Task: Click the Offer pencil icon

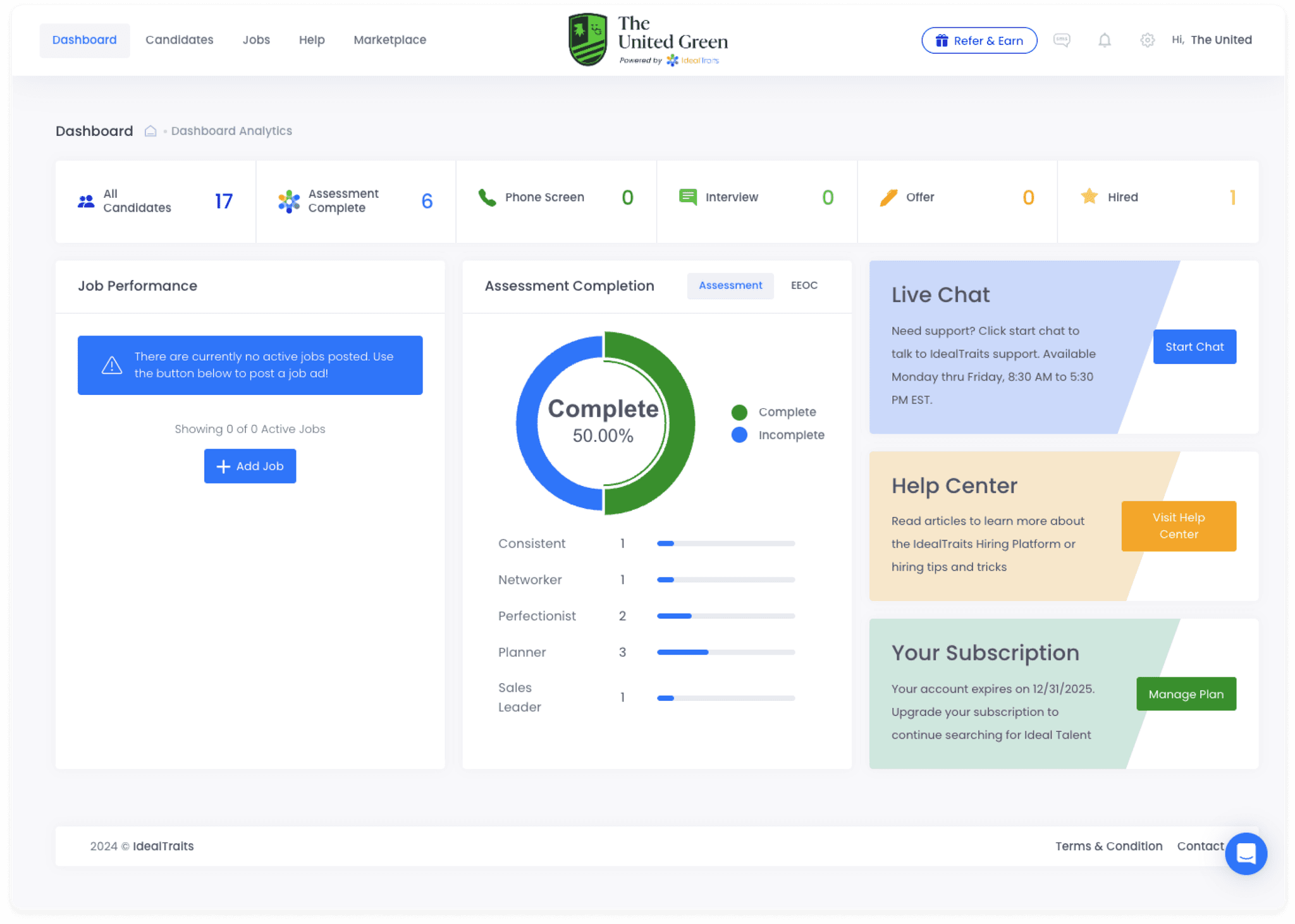Action: pos(889,197)
